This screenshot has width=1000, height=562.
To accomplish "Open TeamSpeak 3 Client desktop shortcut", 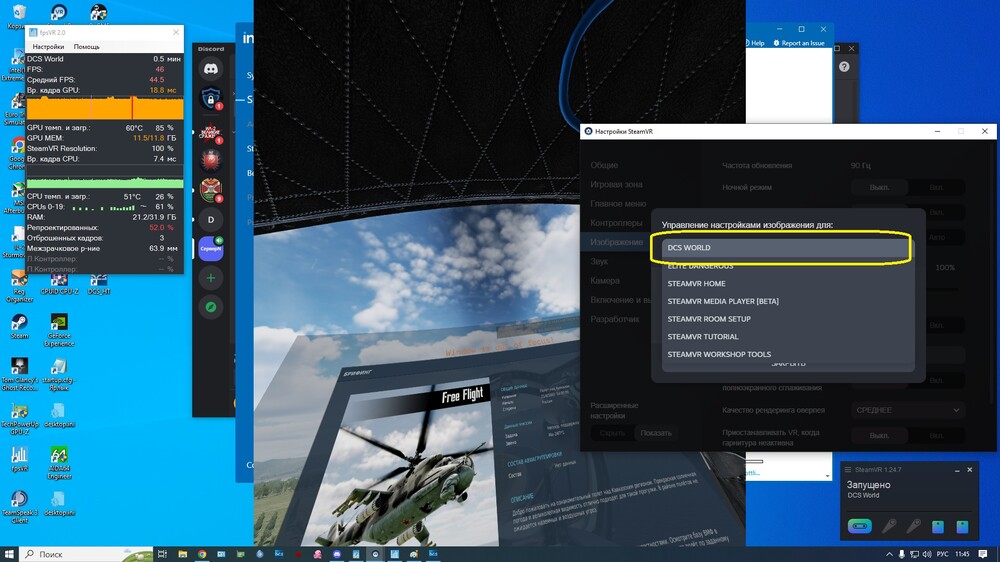I will point(20,507).
